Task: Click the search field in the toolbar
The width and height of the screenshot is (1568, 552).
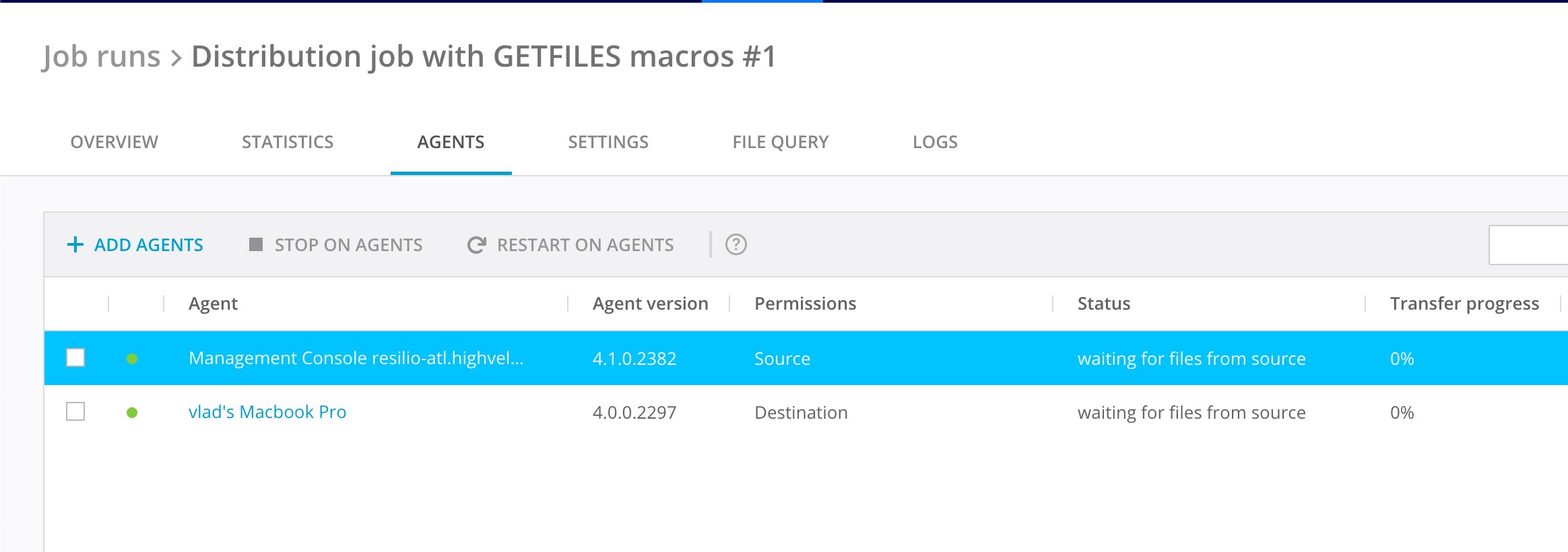Action: coord(1529,245)
